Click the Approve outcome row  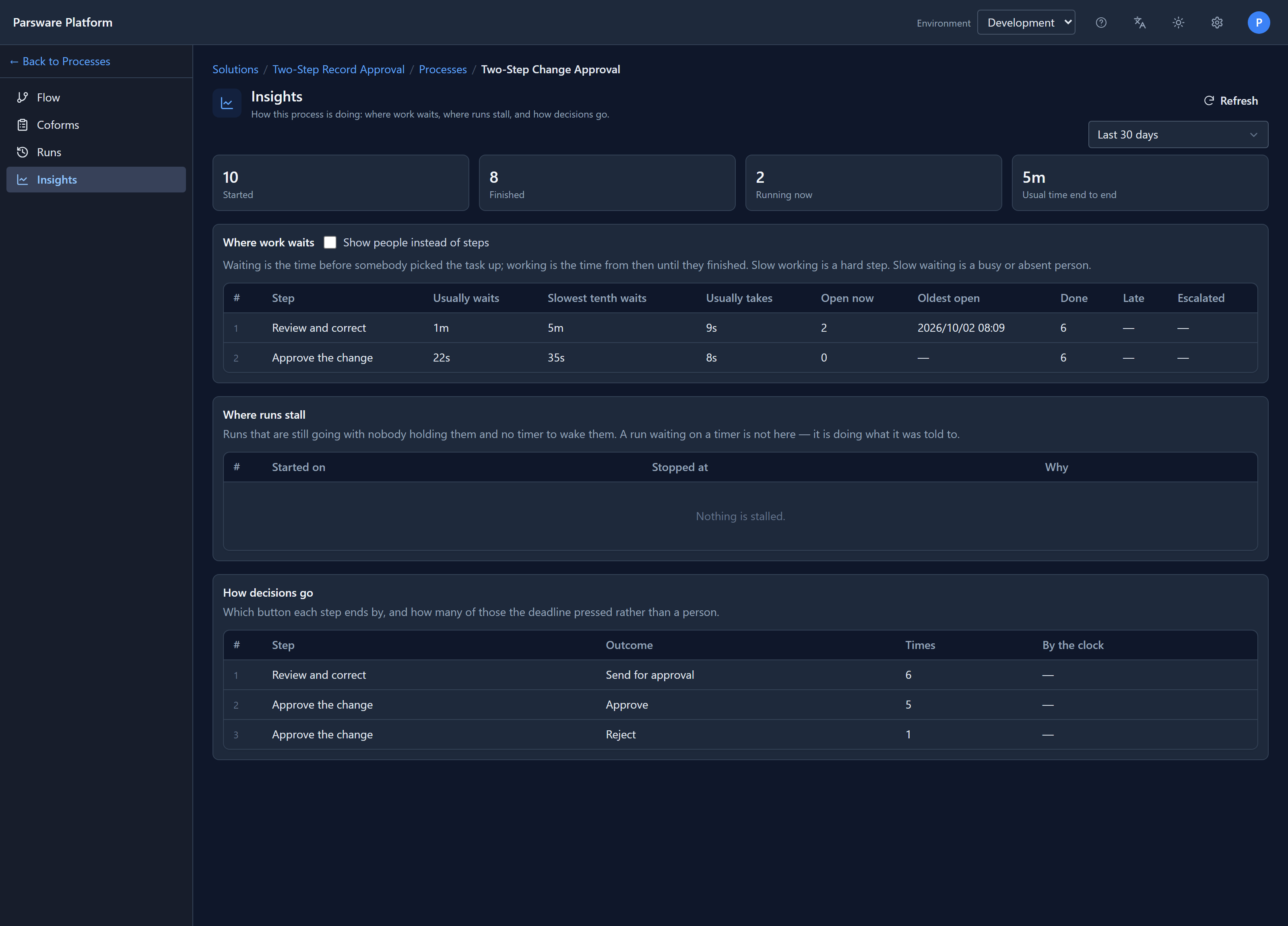point(626,705)
